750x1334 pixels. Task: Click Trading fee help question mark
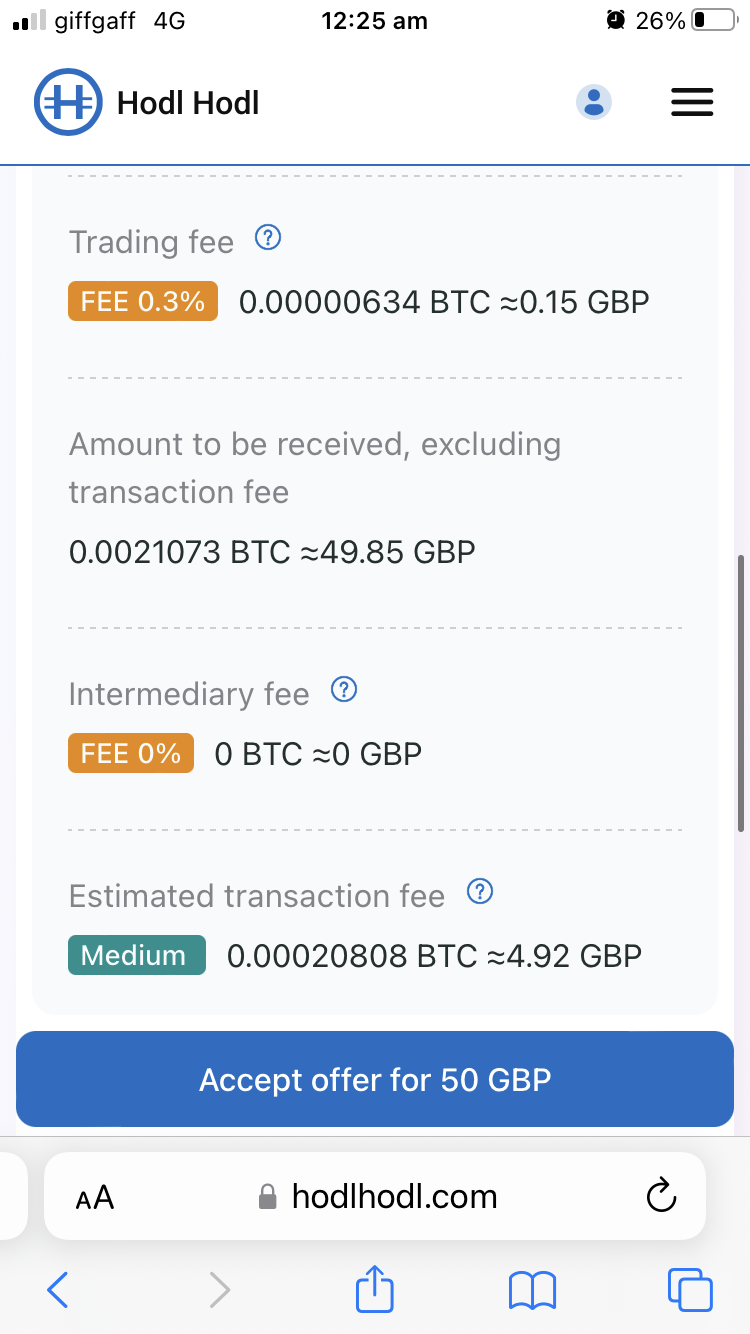268,238
